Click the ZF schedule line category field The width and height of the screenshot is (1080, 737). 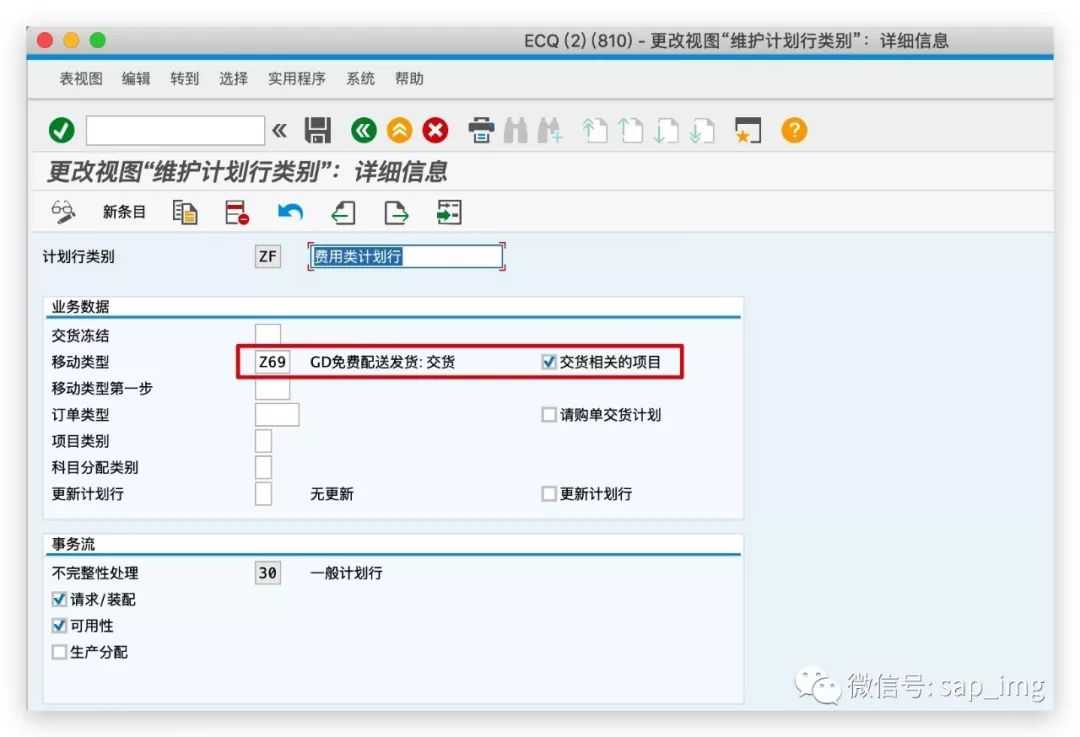click(x=268, y=256)
